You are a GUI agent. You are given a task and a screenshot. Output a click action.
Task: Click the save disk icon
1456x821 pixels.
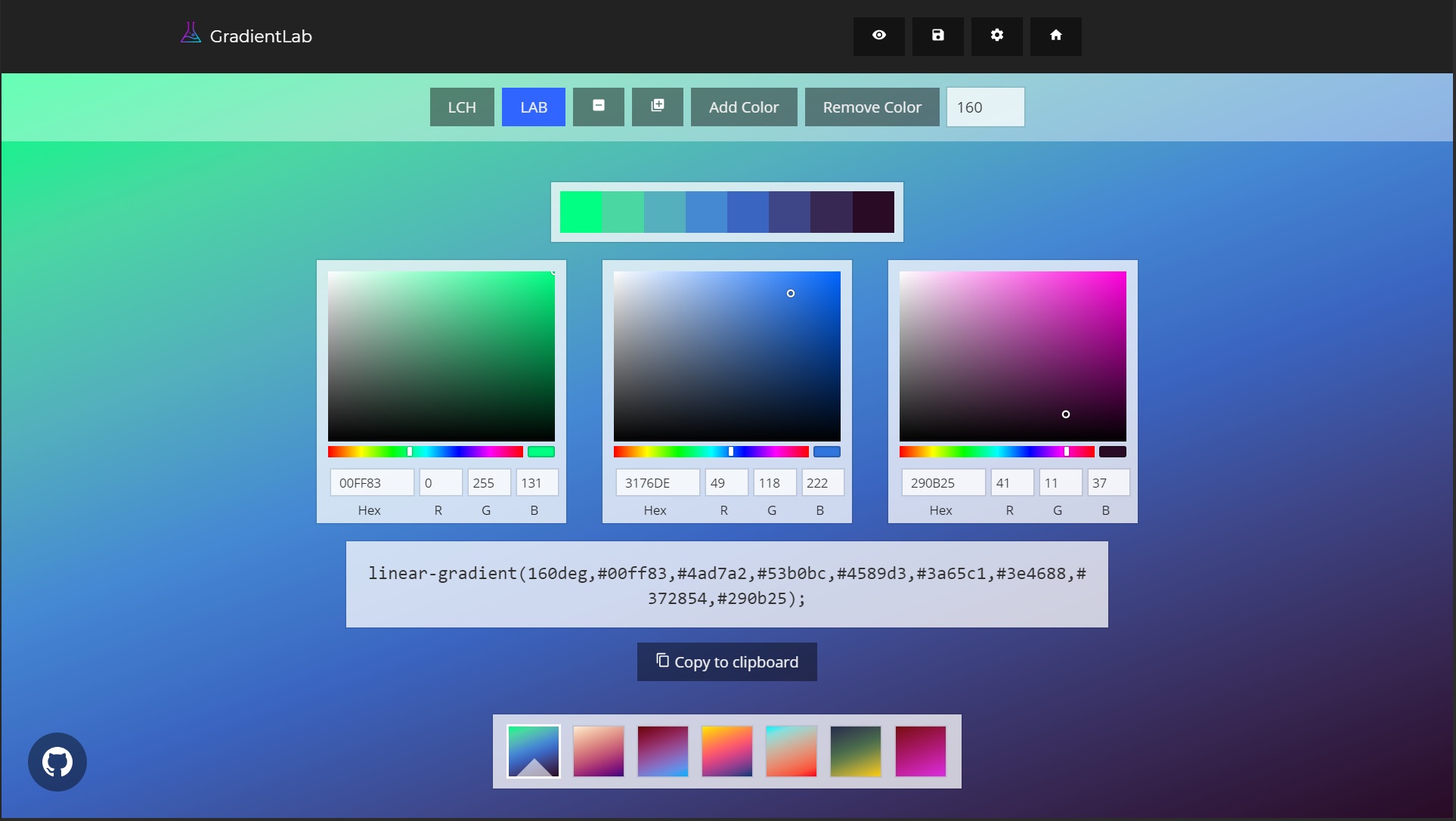[937, 36]
